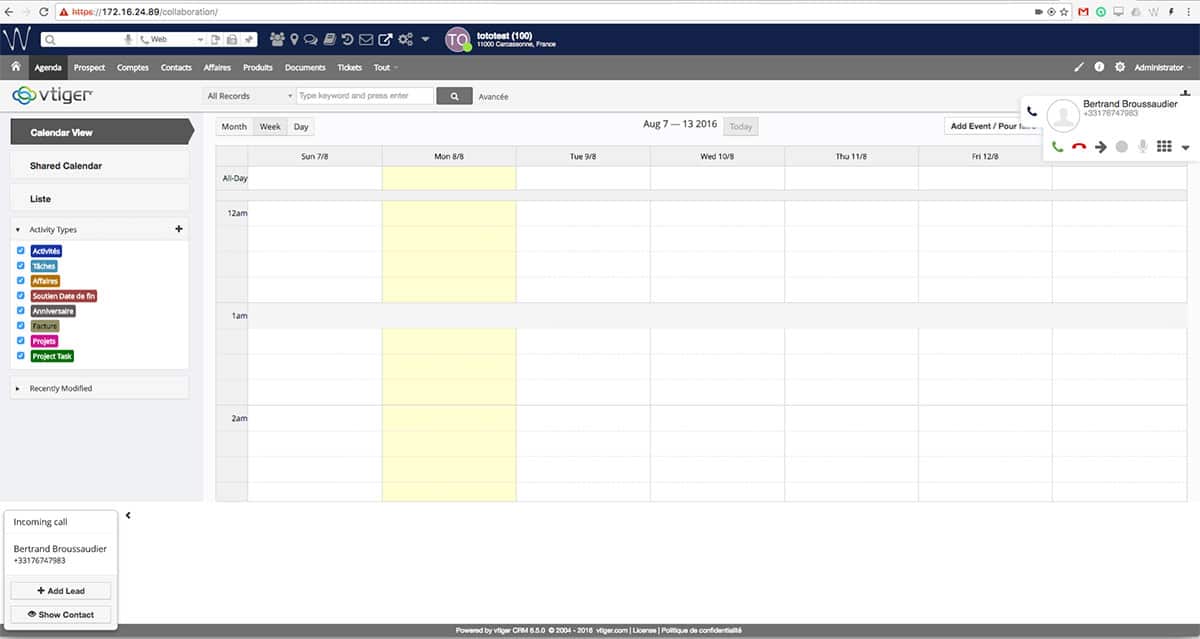Open the dial pad grid icon
This screenshot has height=639, width=1200.
1163,147
